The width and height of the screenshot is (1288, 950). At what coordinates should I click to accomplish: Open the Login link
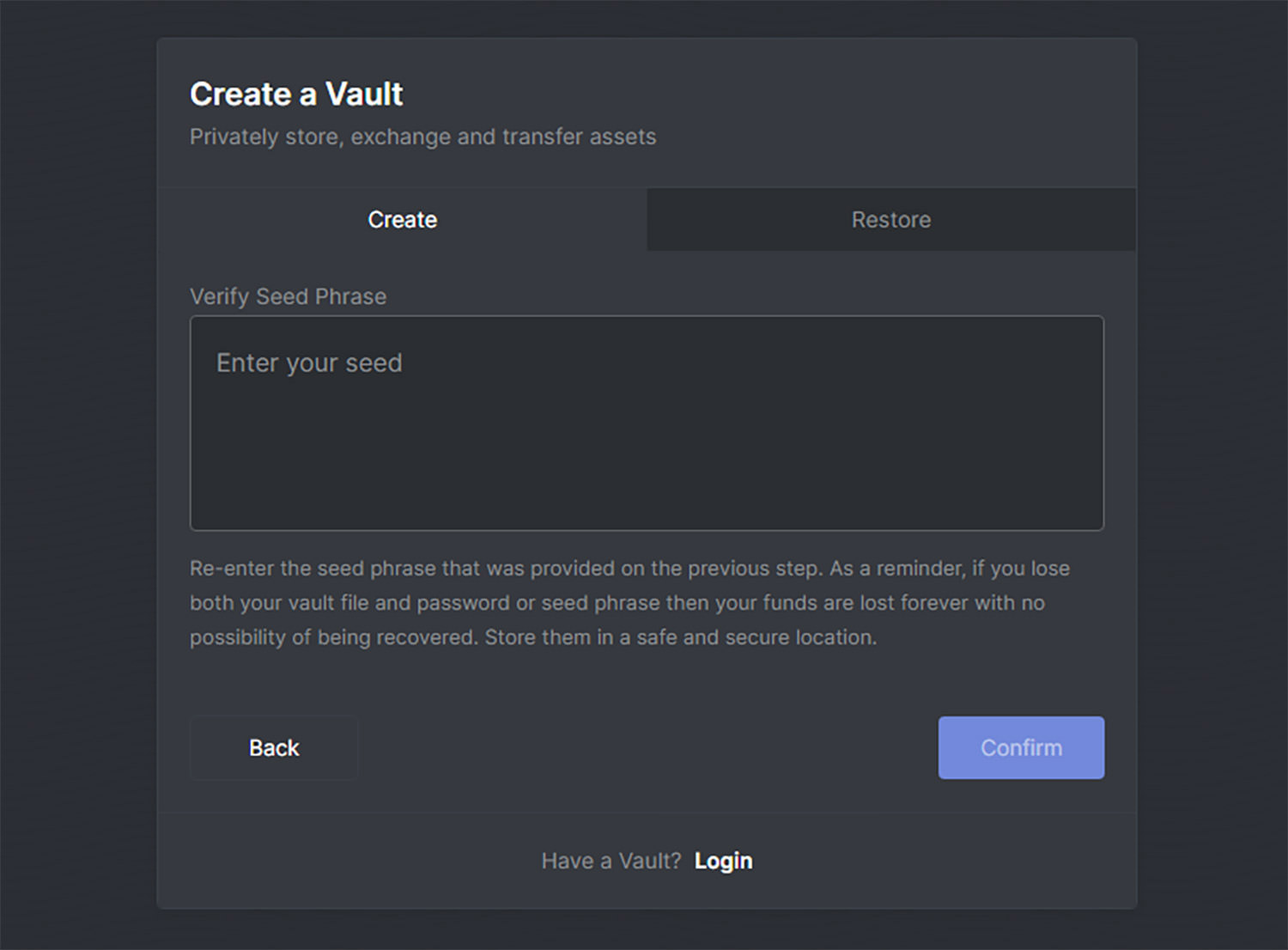pos(723,861)
